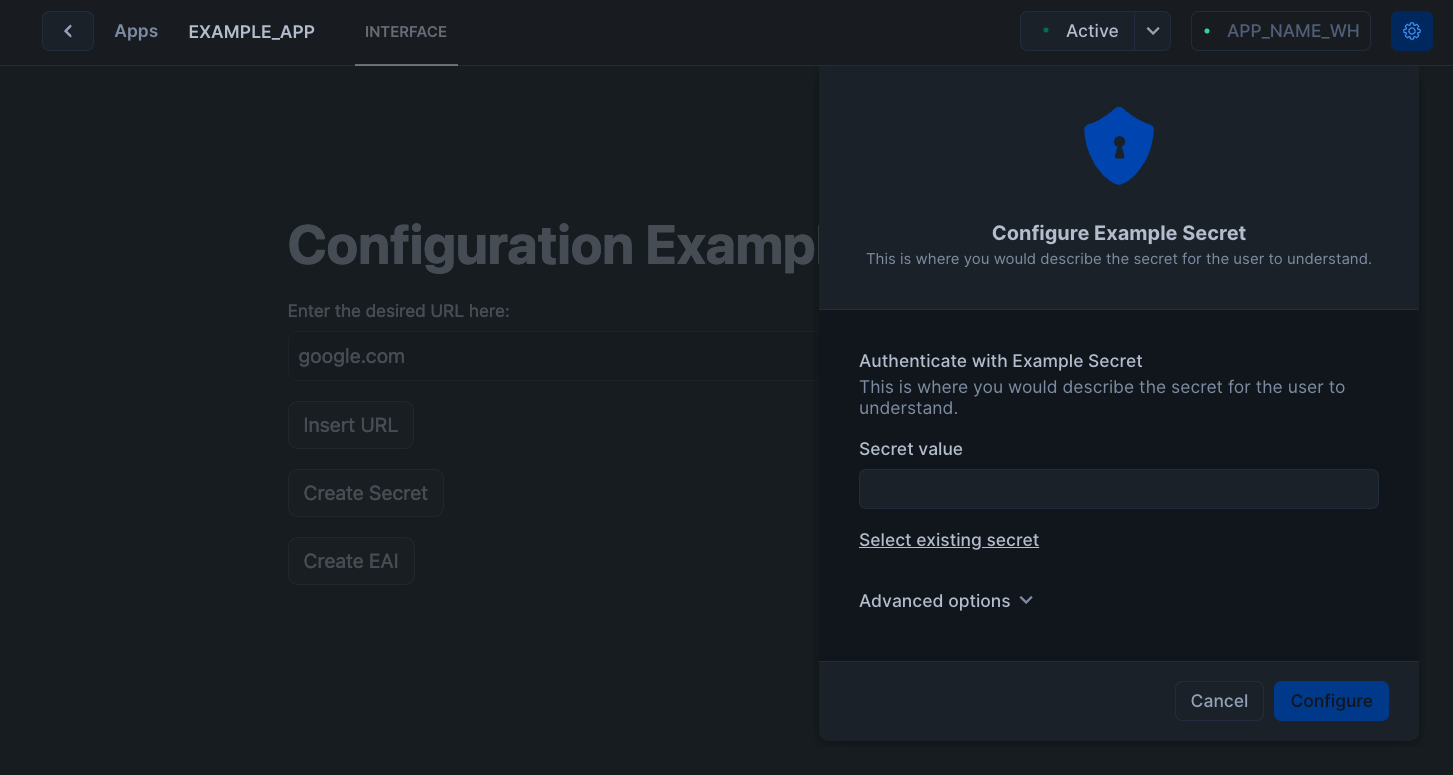Navigate back using the back arrow
Image resolution: width=1453 pixels, height=775 pixels.
tap(67, 31)
